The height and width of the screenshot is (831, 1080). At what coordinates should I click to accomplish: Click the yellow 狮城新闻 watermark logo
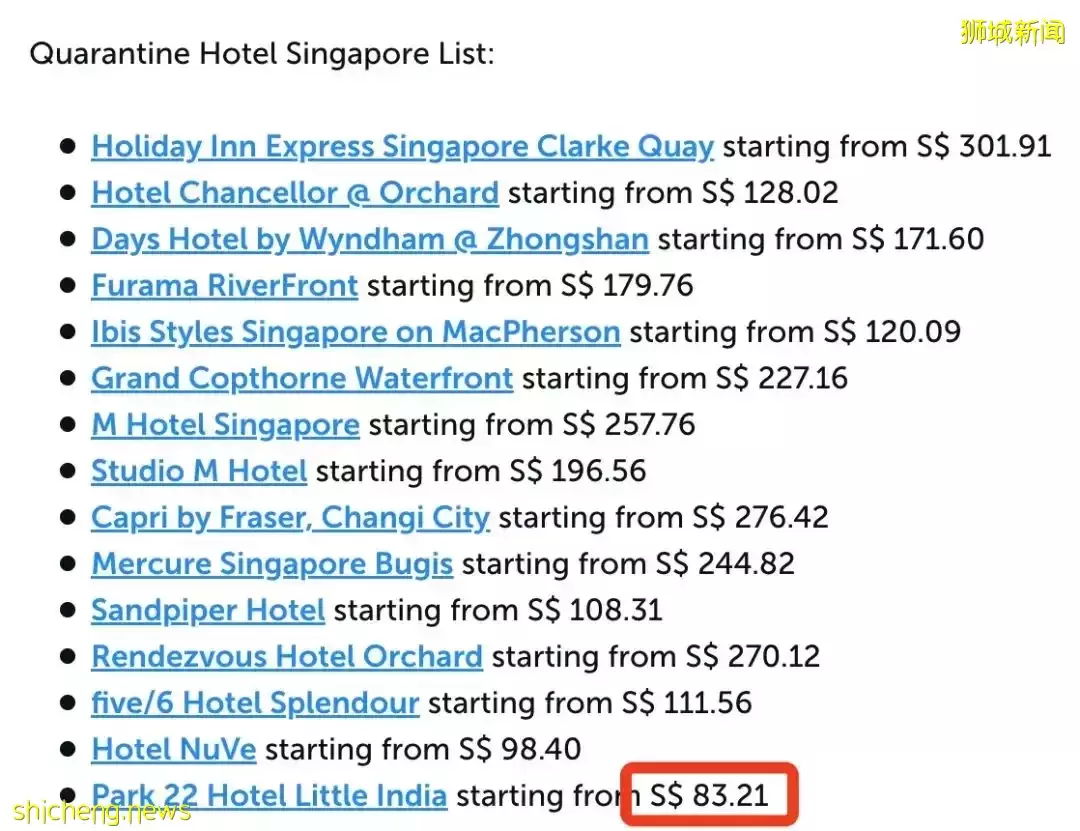pyautogui.click(x=1012, y=32)
